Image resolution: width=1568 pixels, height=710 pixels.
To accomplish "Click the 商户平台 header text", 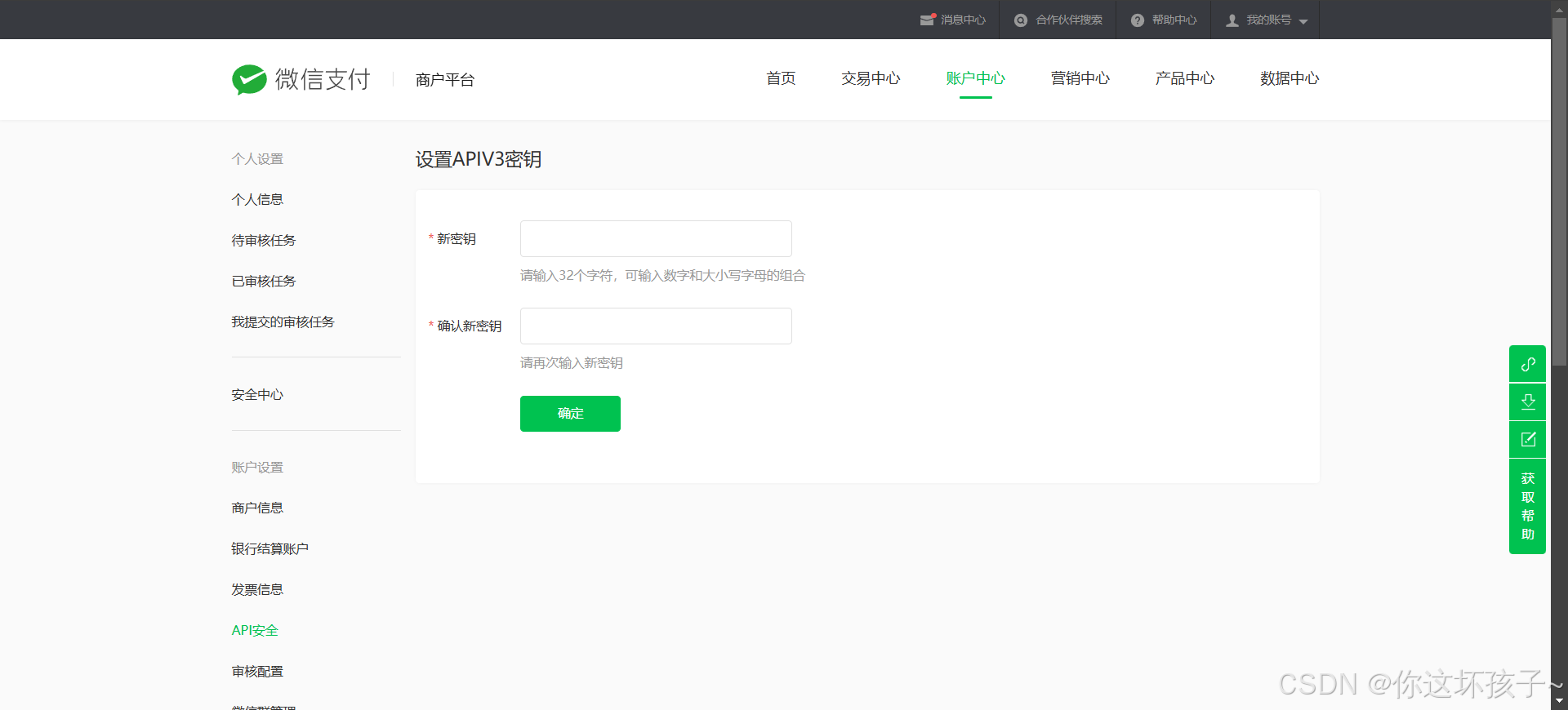I will pos(444,79).
